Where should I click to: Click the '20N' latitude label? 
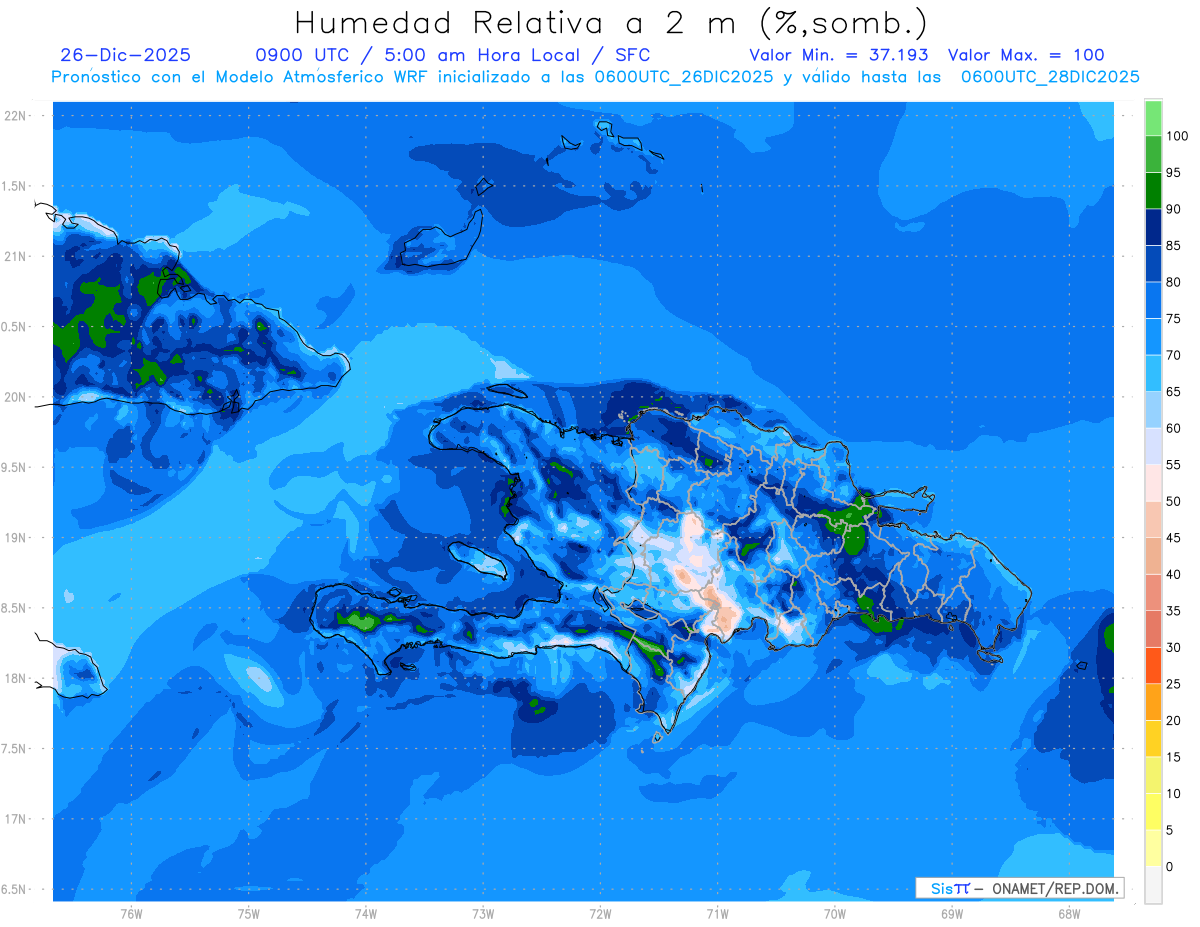(x=15, y=397)
